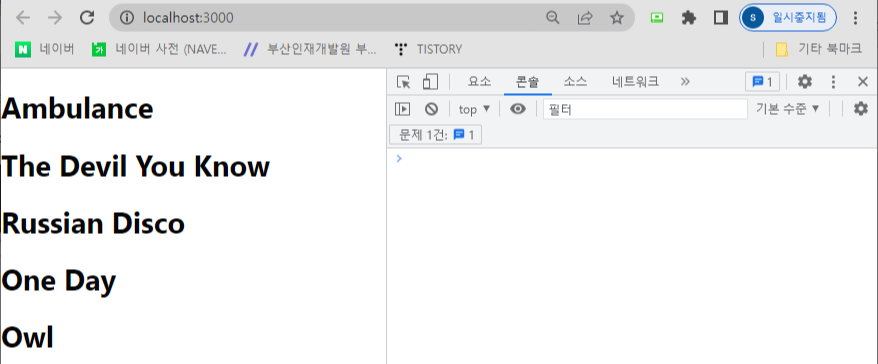Focus the 필터 input field
Screen dimensions: 878x364
(645, 109)
